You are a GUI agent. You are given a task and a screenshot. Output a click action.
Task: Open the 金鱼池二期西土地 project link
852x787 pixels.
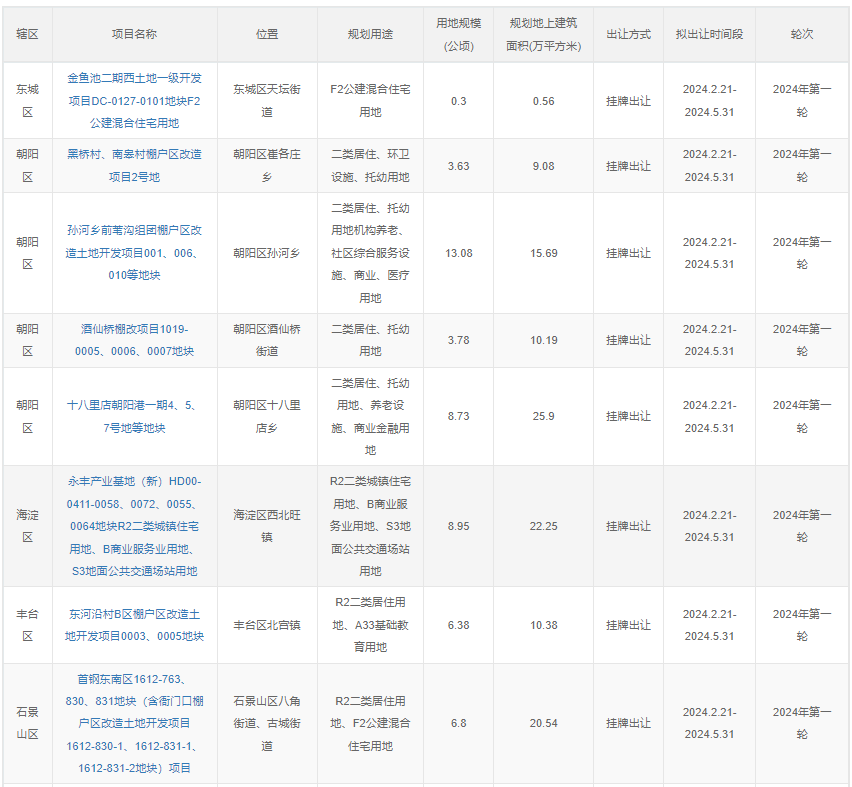130,99
